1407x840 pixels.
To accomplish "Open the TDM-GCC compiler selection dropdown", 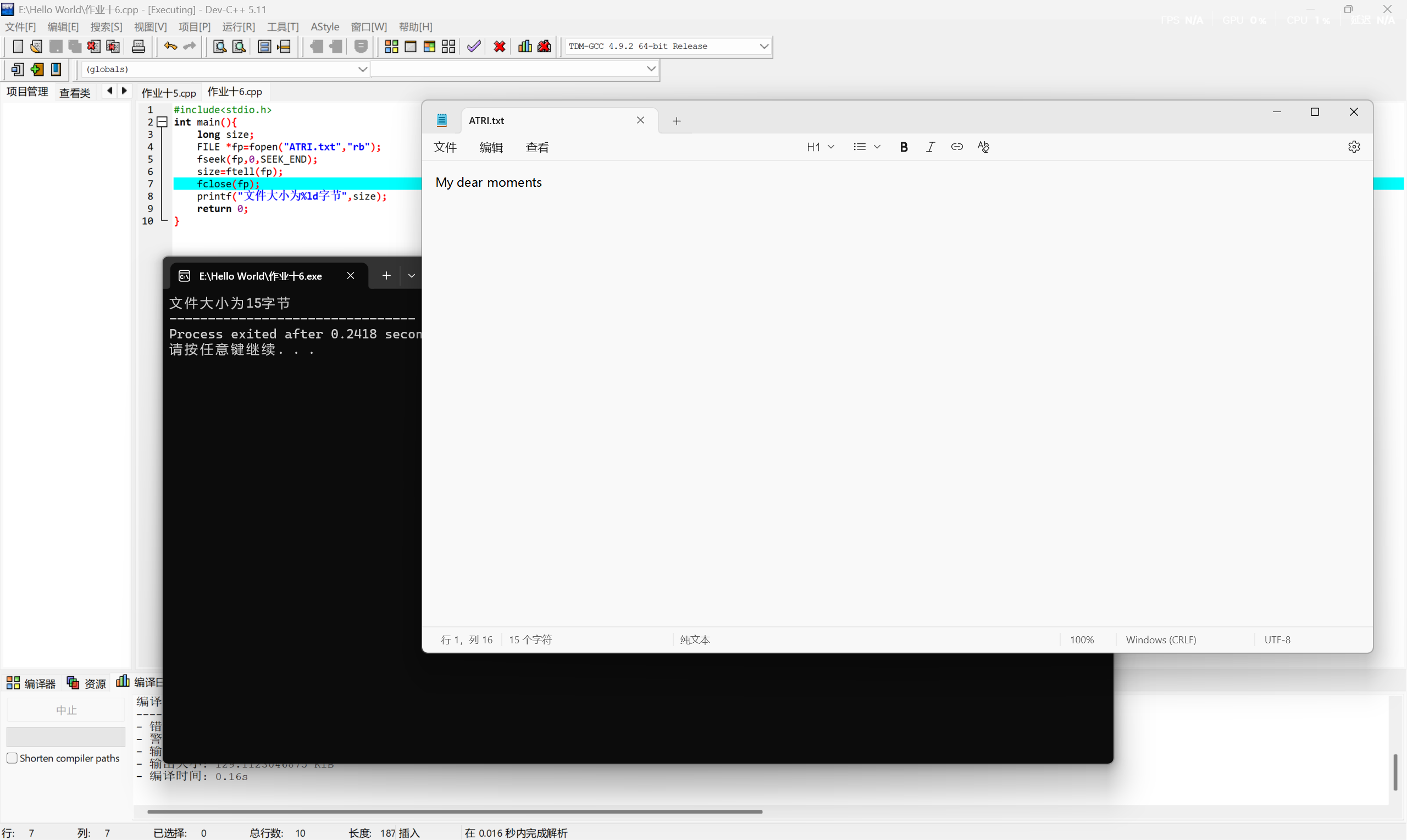I will 764,46.
